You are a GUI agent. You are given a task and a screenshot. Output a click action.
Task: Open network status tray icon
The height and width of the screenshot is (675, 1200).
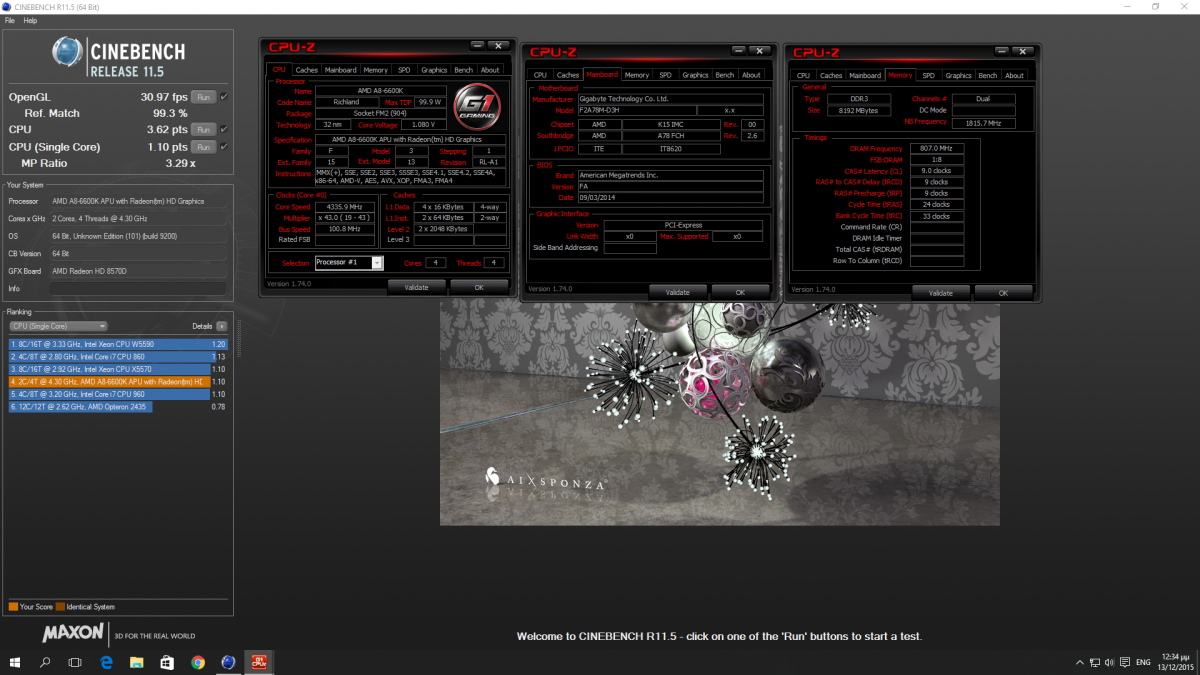tap(1096, 662)
